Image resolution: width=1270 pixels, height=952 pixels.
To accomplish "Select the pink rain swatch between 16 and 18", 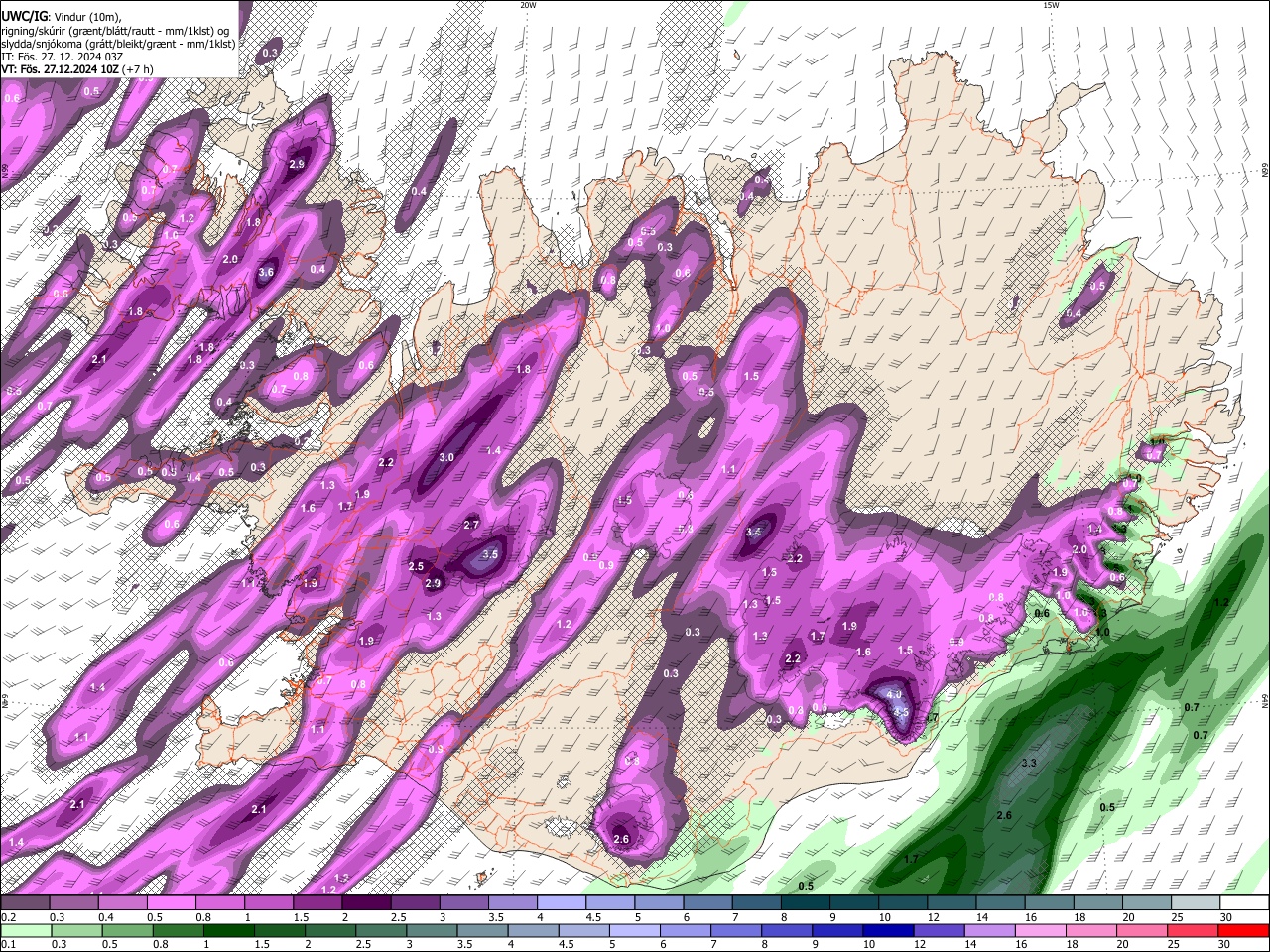I will coord(1041,930).
